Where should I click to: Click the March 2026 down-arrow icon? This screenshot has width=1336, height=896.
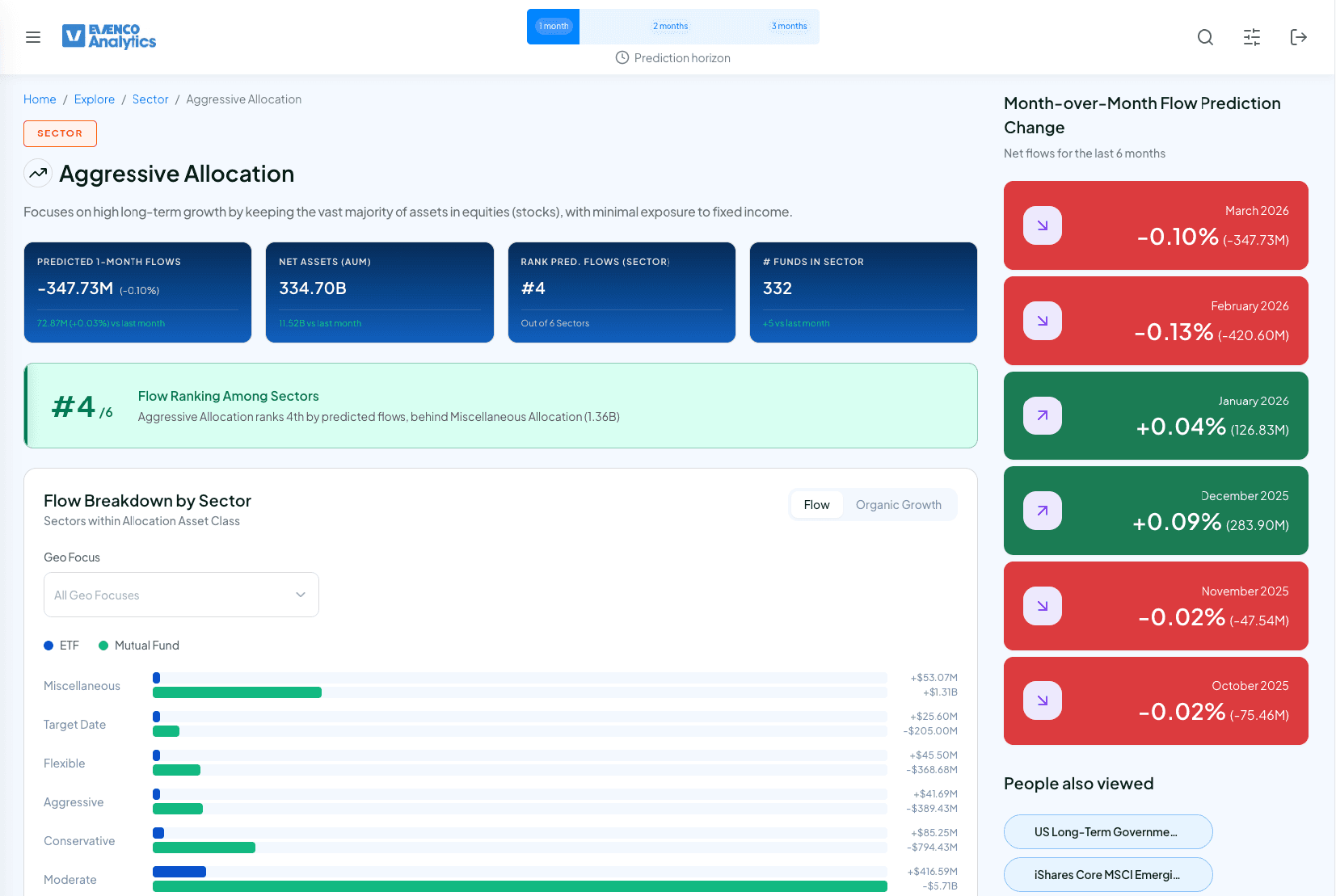click(1043, 225)
